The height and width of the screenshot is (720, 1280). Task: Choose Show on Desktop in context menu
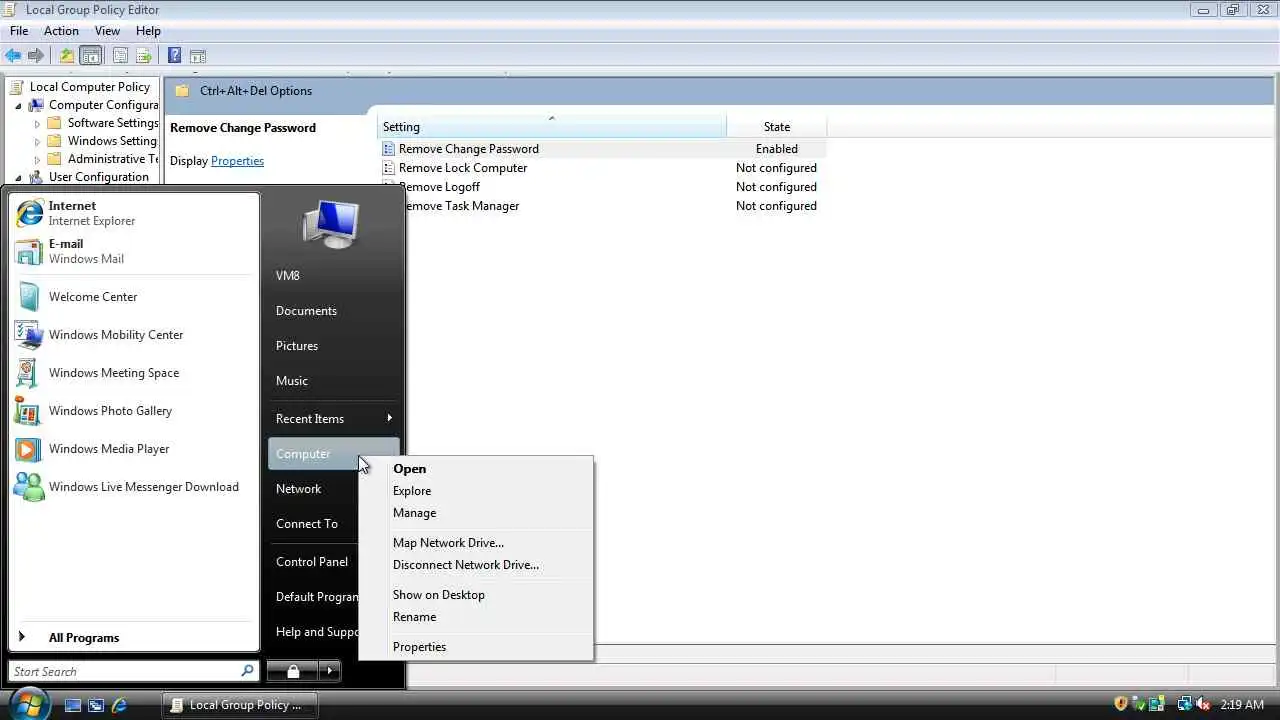click(476, 595)
